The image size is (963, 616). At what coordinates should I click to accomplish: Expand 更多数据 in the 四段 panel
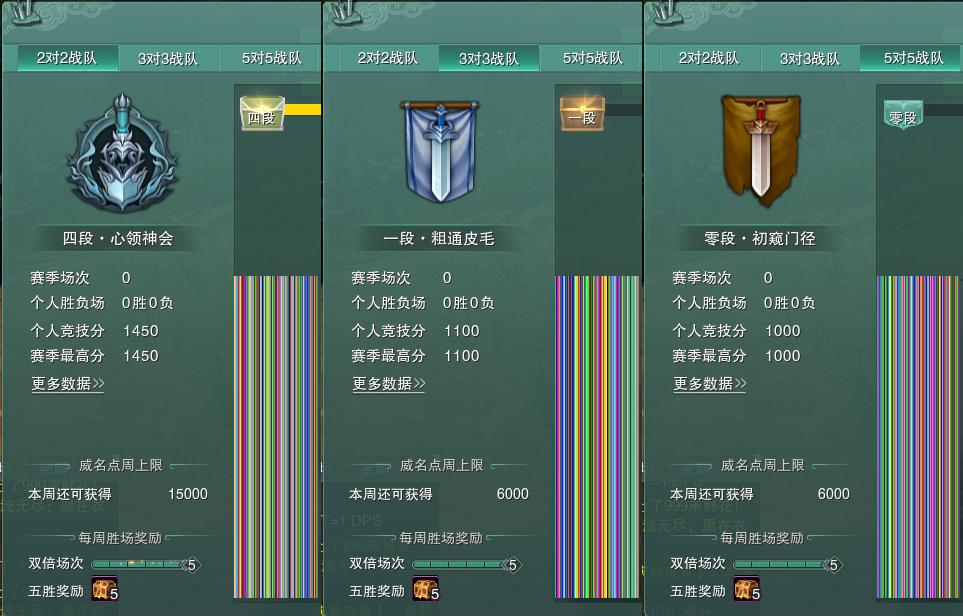coord(68,384)
